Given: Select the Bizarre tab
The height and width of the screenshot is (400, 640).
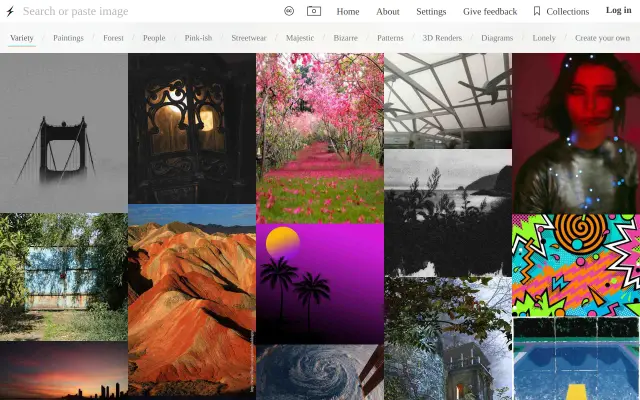Looking at the screenshot, I should pos(345,38).
